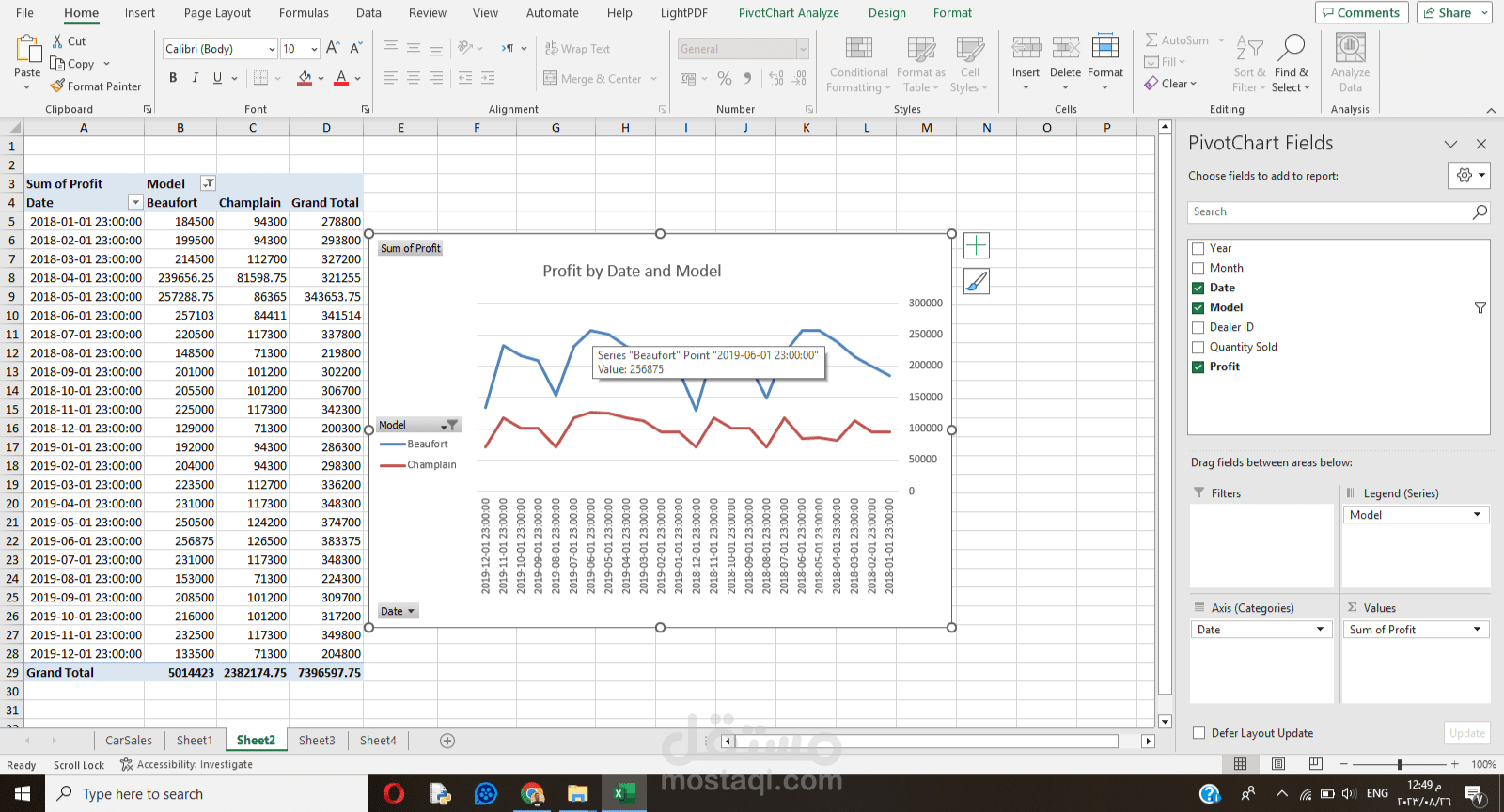Open the chart's Date field button dropdown
This screenshot has width=1504, height=812.
click(x=398, y=612)
